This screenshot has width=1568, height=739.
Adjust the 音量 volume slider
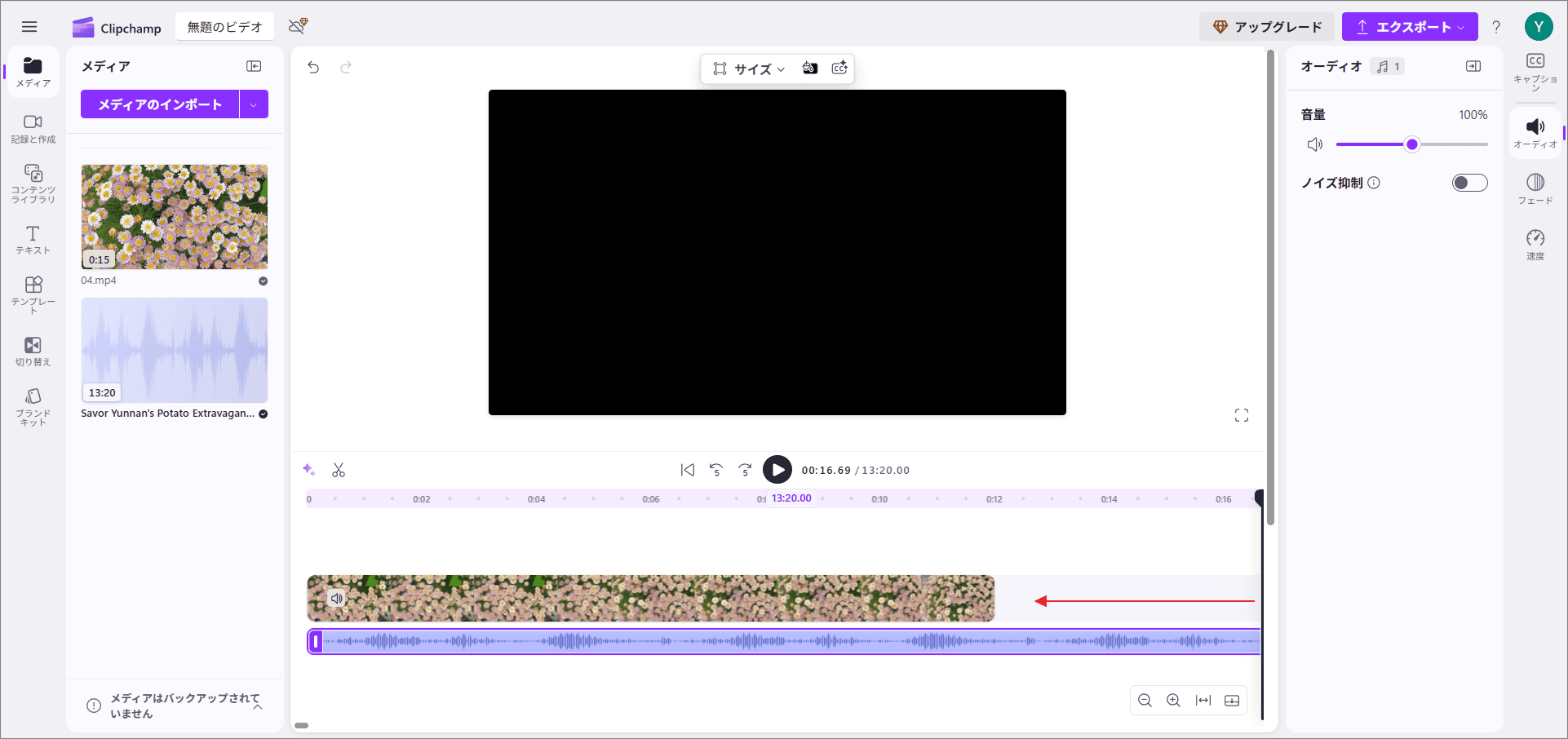pos(1412,144)
